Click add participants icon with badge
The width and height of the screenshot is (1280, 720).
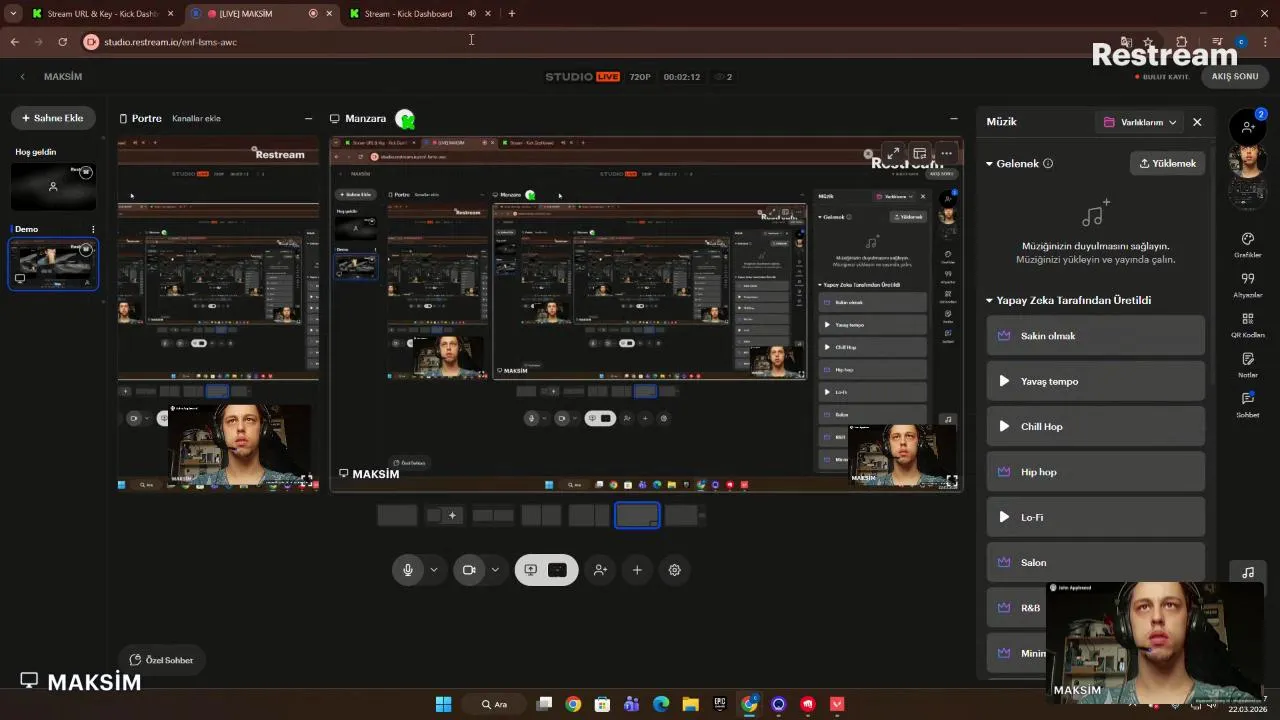(x=1248, y=126)
